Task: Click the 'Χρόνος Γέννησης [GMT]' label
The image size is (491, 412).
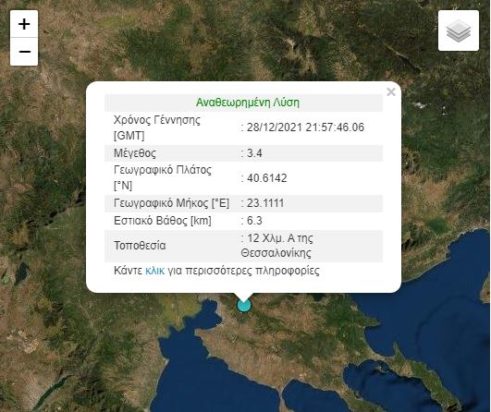Action: pos(157,128)
